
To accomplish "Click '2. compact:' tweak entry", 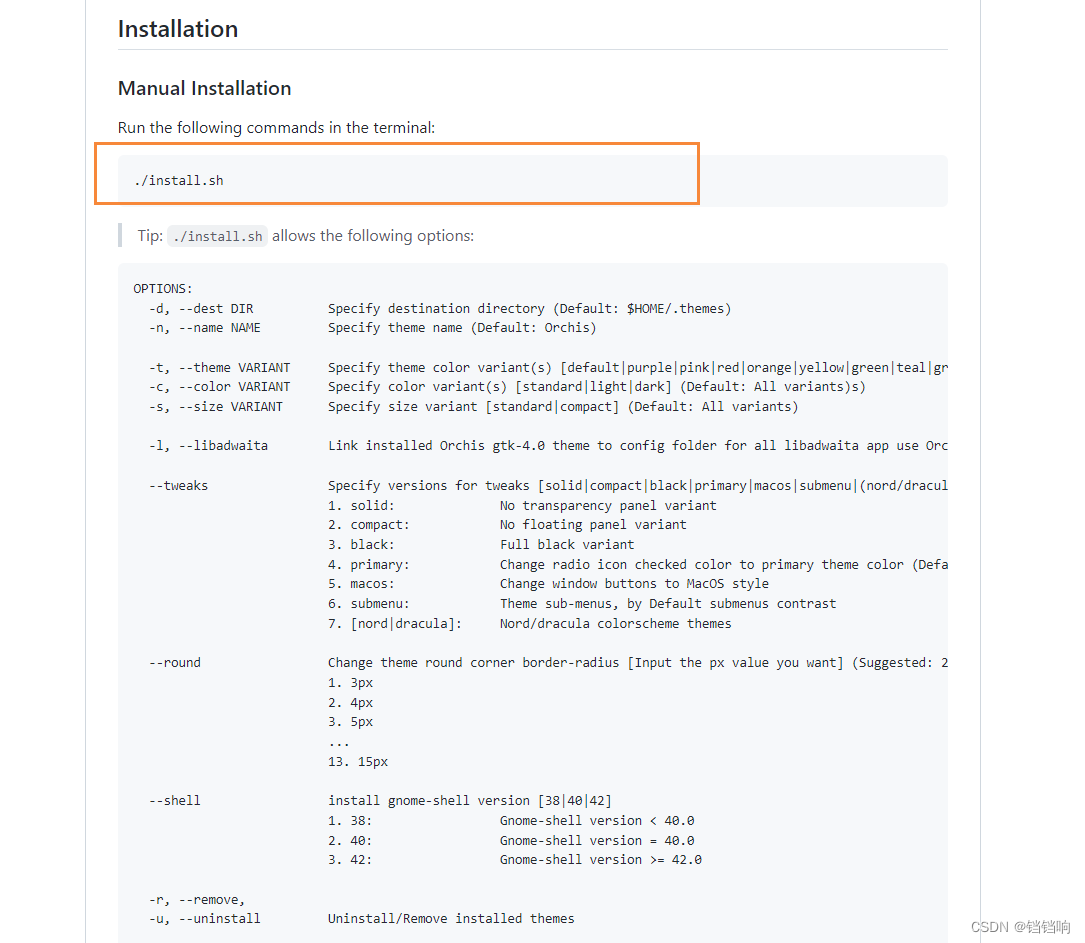I will (x=369, y=525).
